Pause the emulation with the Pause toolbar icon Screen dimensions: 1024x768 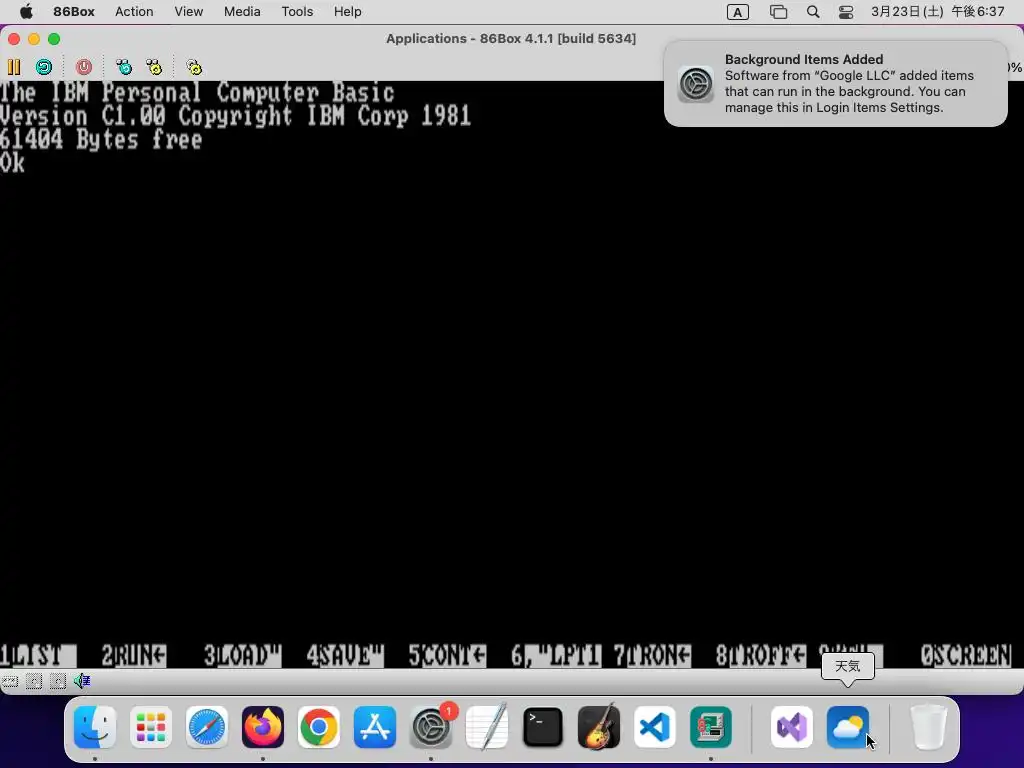14,67
